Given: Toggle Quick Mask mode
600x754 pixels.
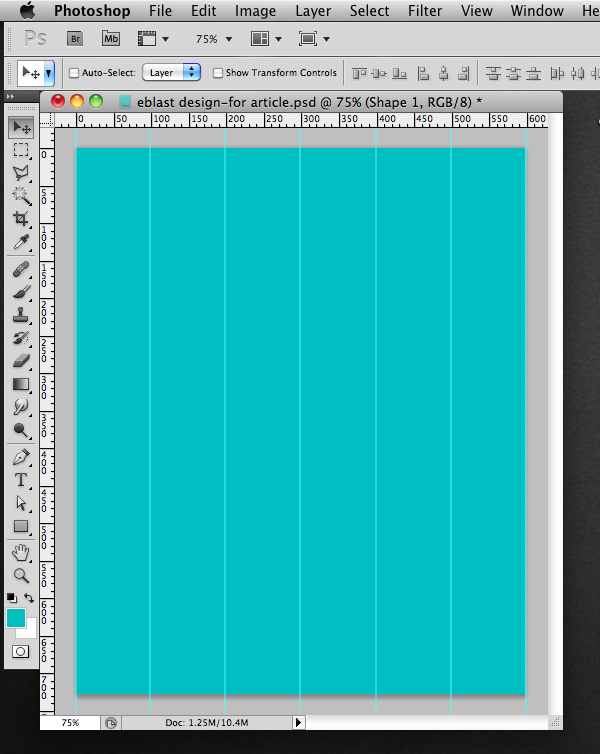Looking at the screenshot, I should coord(20,651).
